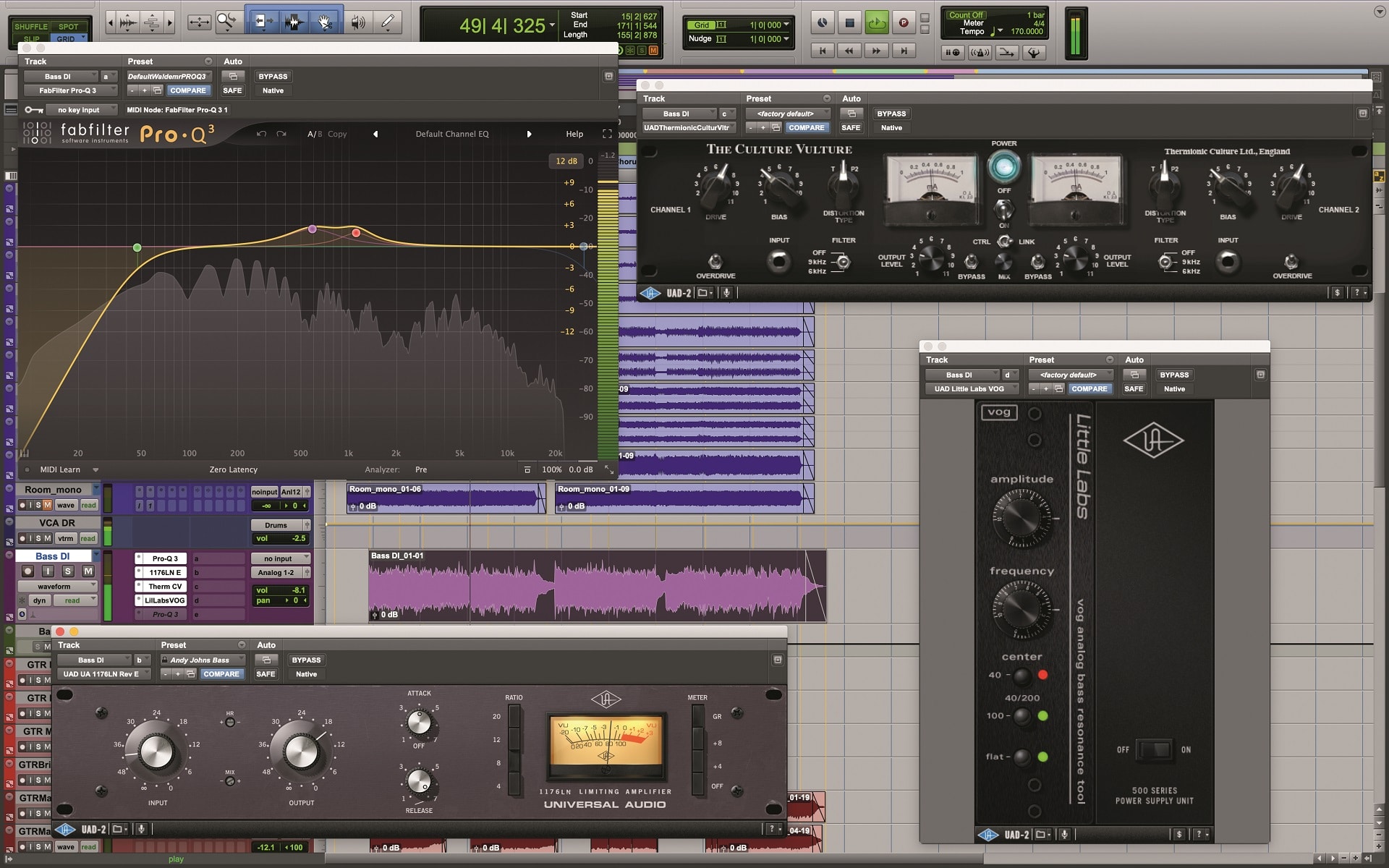Click the VOG amplitude knob
Screen dimensions: 1389x868
1021,517
